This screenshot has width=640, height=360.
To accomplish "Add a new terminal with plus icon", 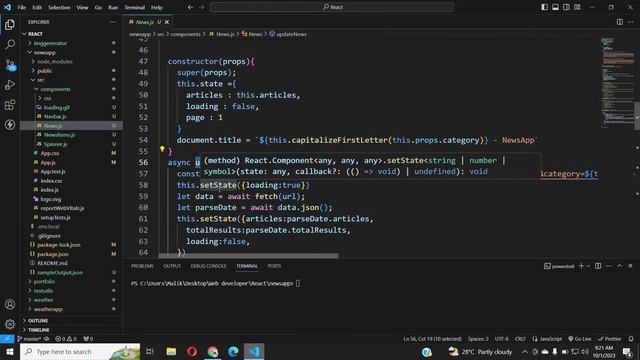I will [x=581, y=266].
